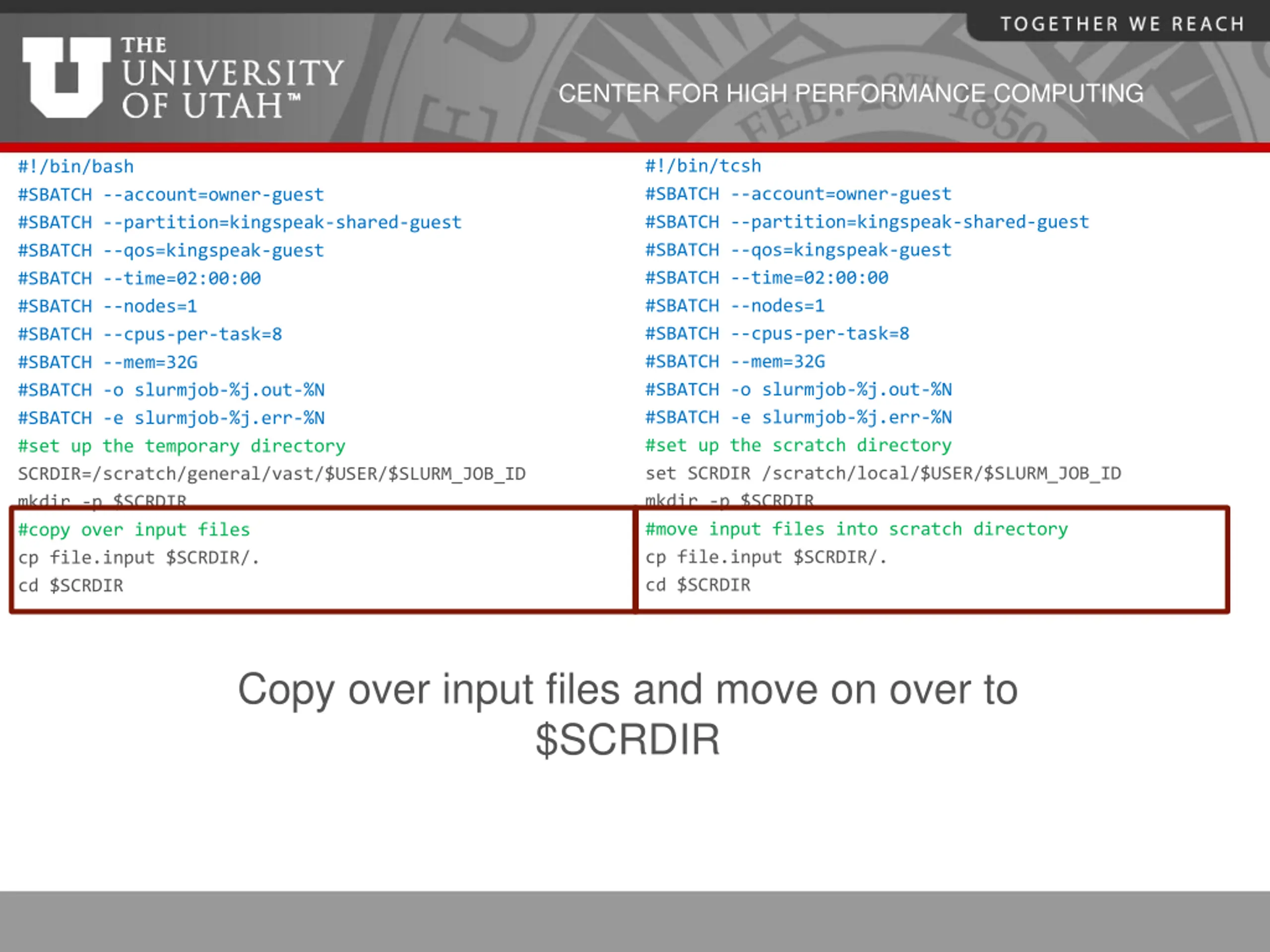Click '--nodes=1' line in bash script

(108, 306)
